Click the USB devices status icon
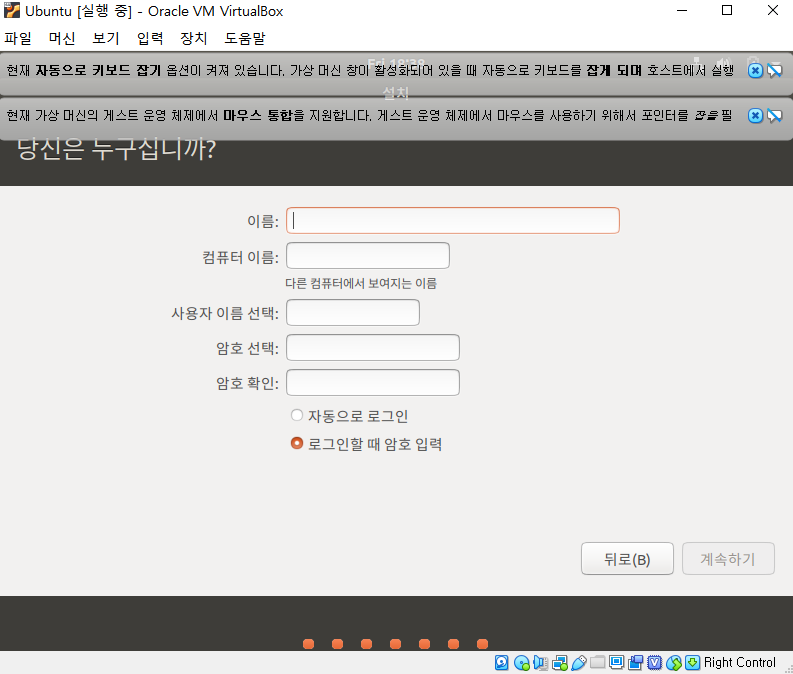The image size is (793, 674). click(x=579, y=662)
